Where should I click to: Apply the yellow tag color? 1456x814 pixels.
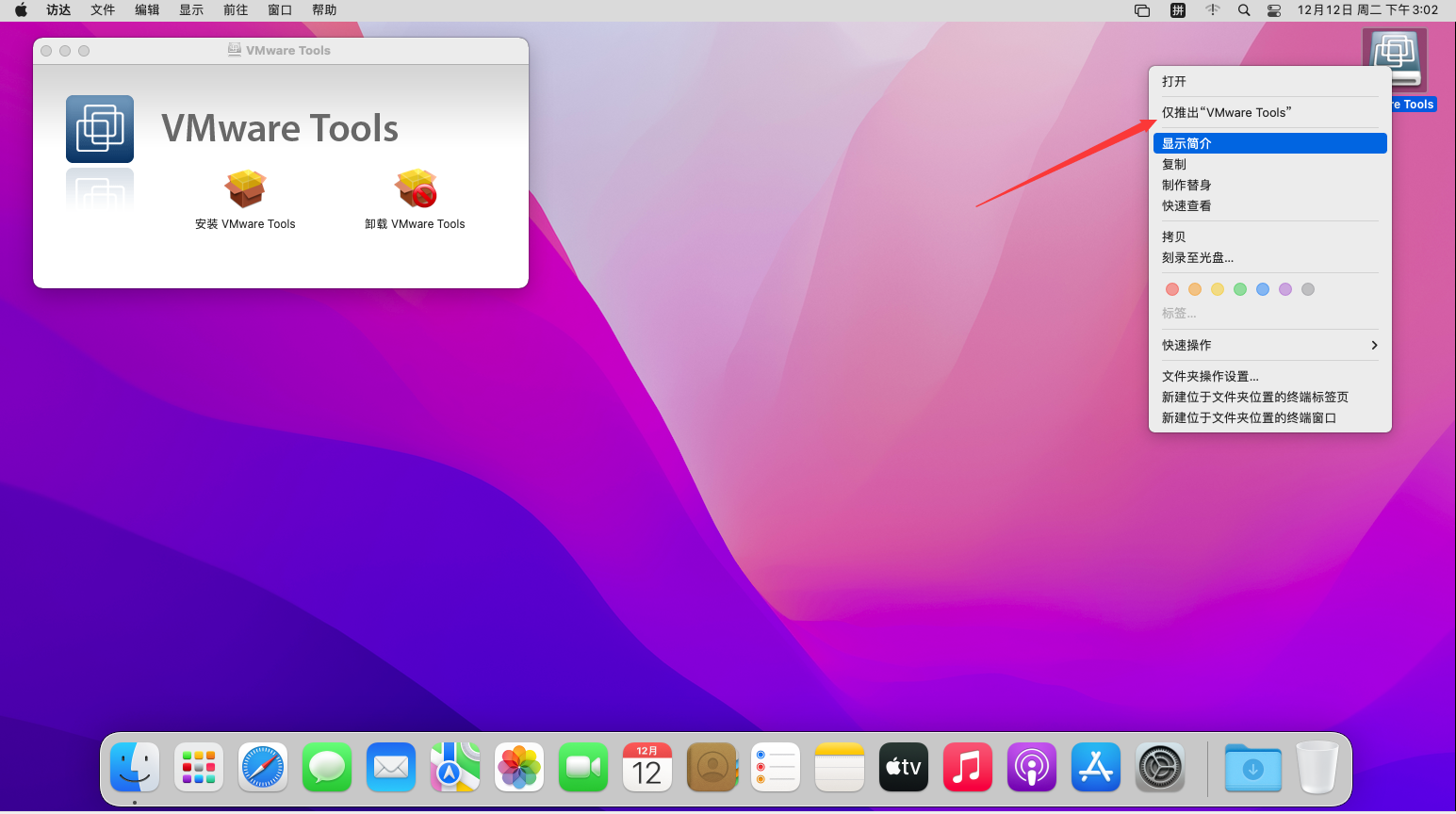[1218, 289]
